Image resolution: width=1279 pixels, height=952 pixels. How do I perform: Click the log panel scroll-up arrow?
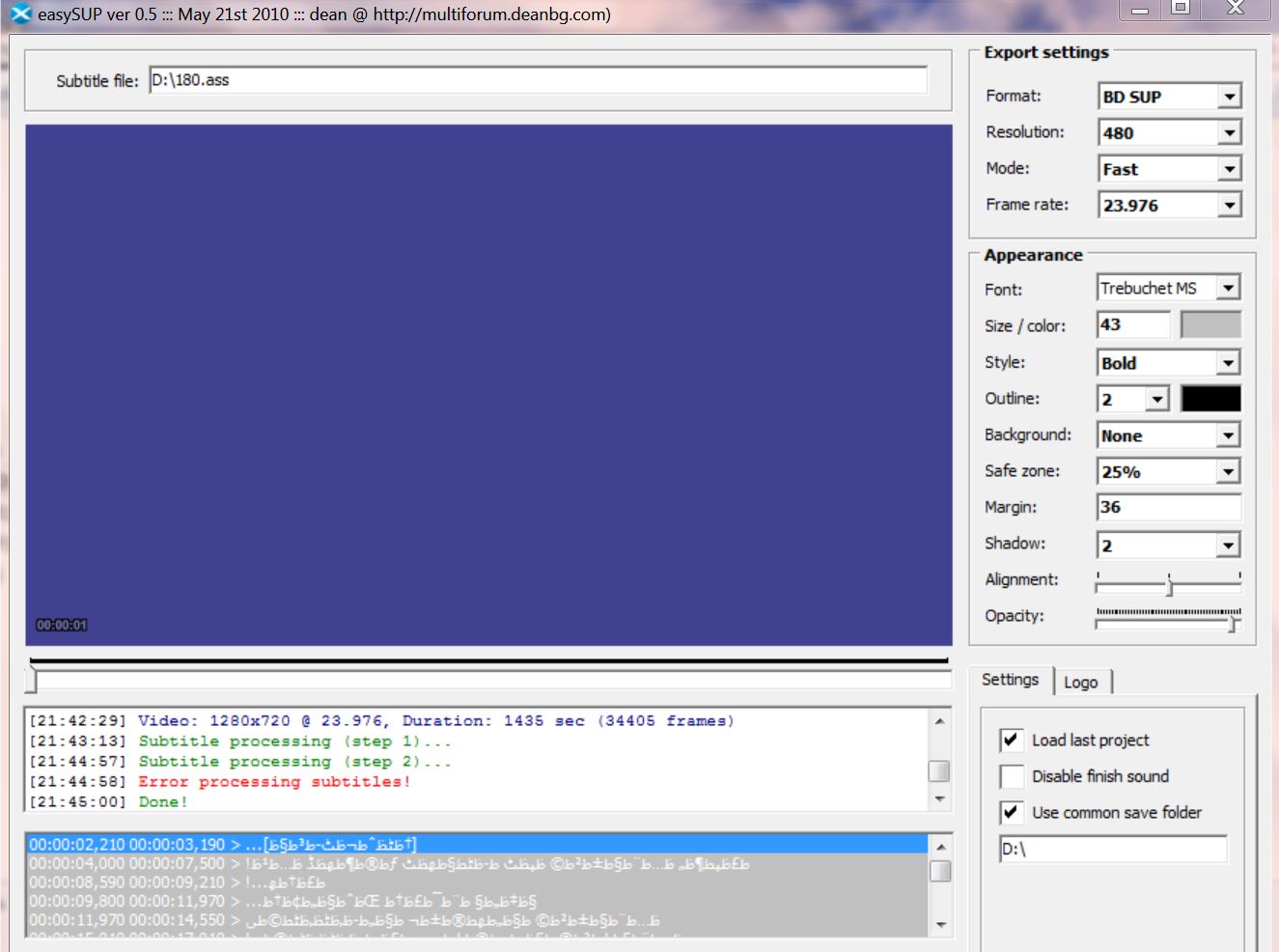tap(939, 721)
